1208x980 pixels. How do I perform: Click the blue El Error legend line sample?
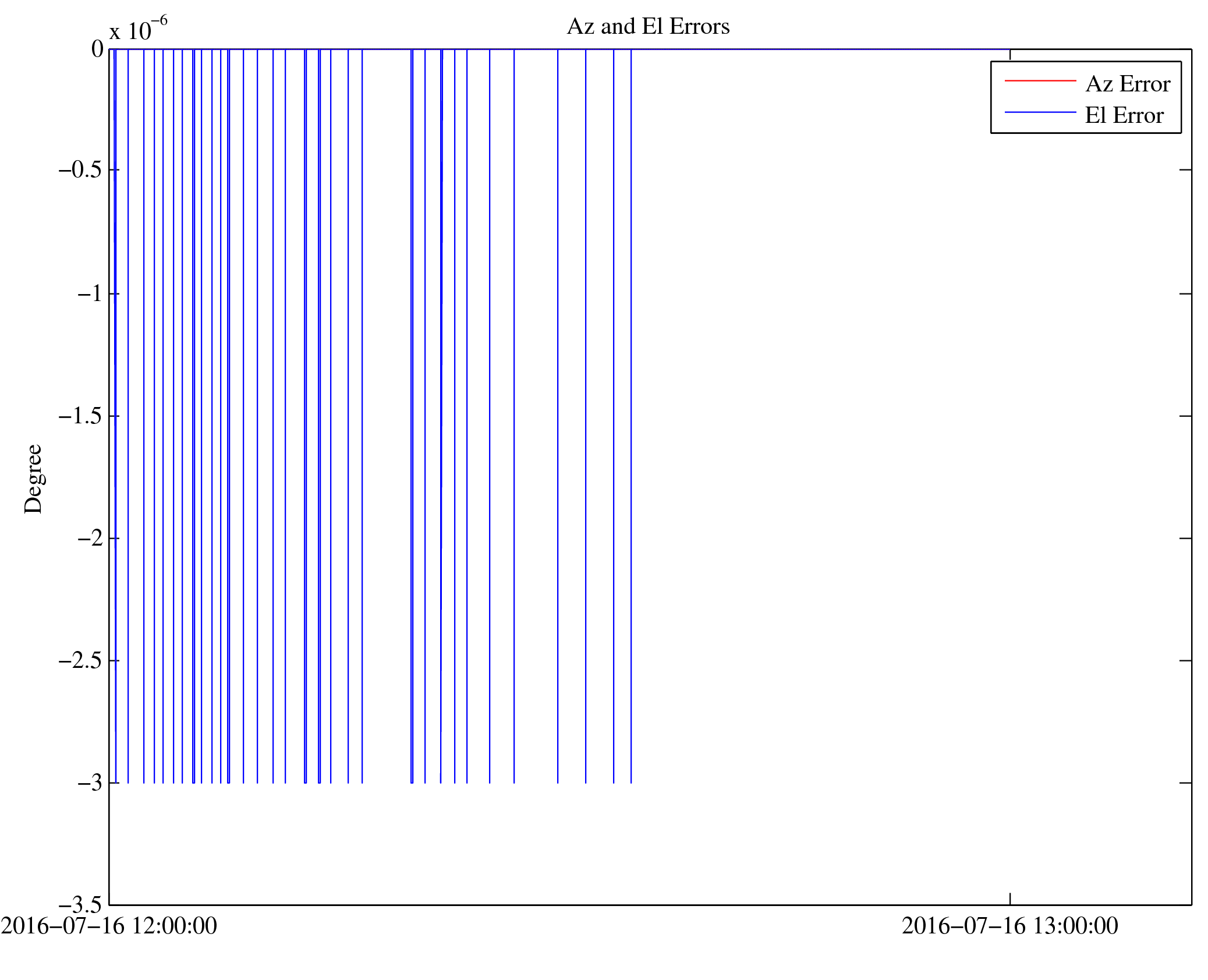click(1040, 112)
